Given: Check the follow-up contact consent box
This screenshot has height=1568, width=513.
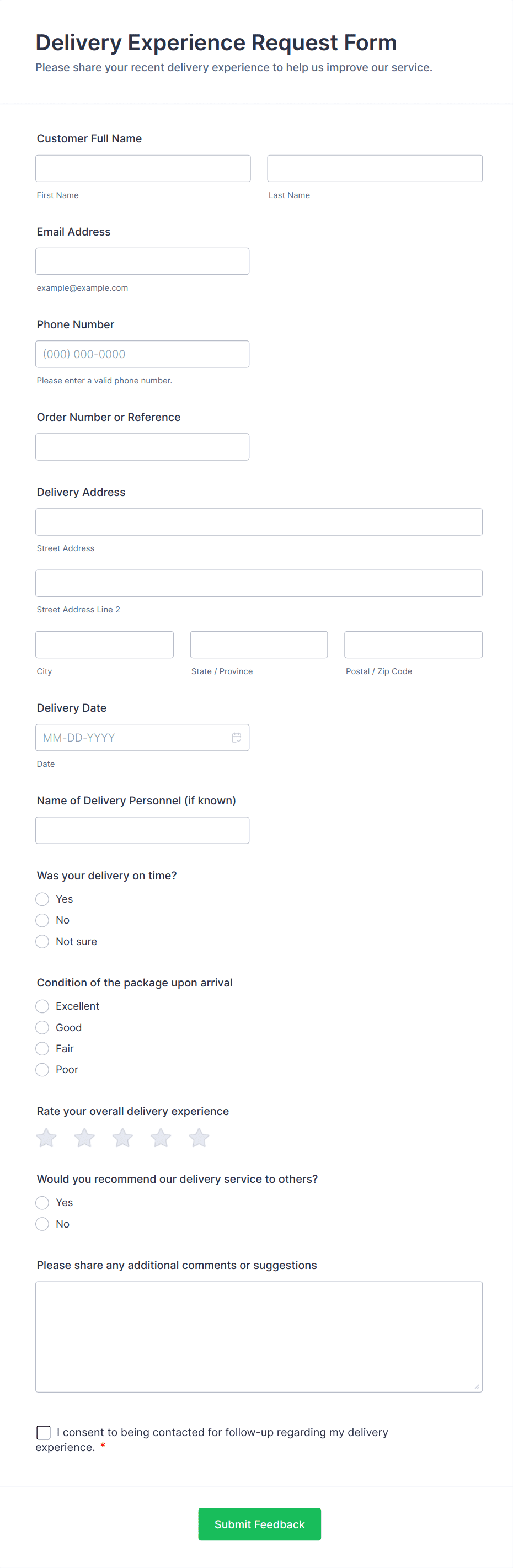Looking at the screenshot, I should tap(44, 1432).
